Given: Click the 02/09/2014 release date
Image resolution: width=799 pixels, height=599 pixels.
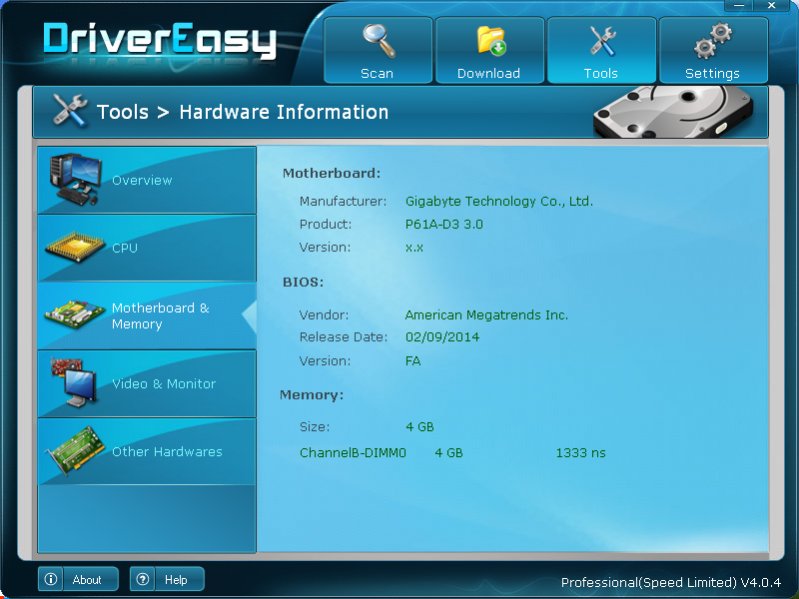Looking at the screenshot, I should (442, 337).
